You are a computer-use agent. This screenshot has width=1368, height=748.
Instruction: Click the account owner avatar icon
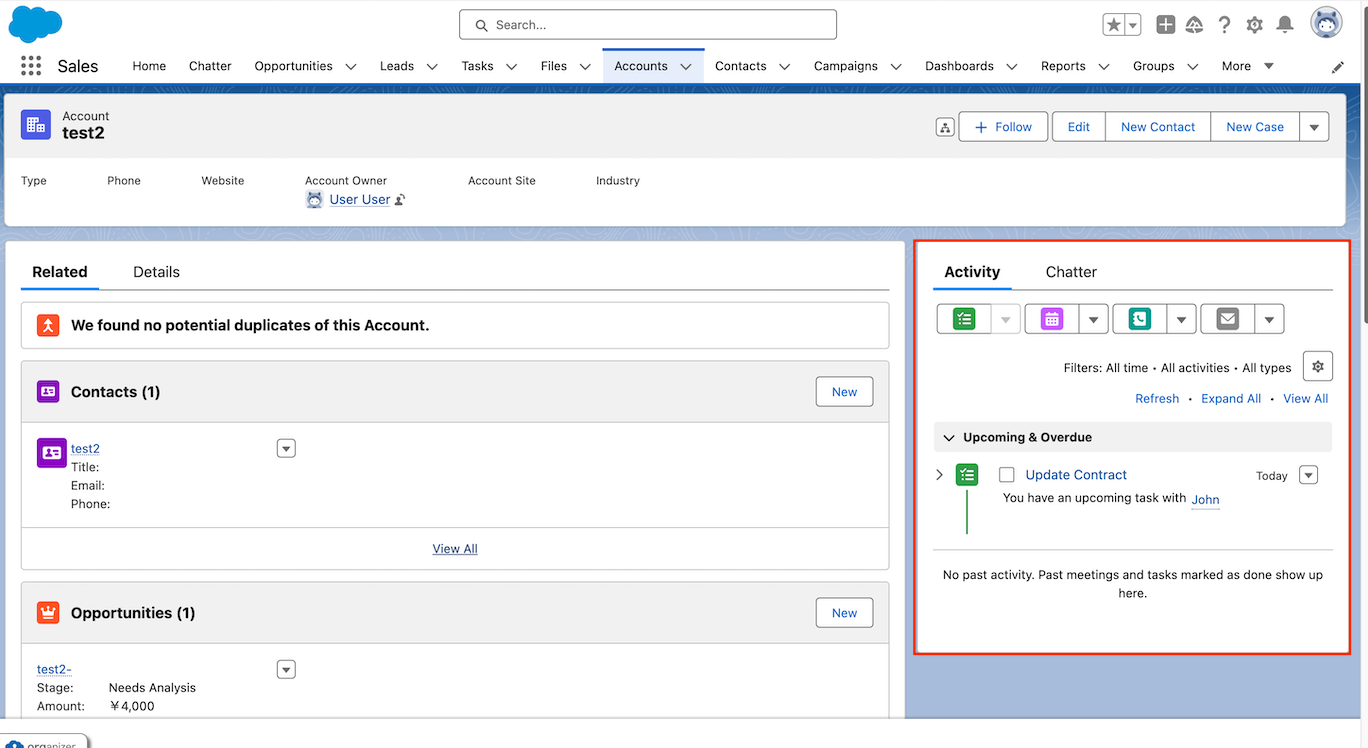314,199
